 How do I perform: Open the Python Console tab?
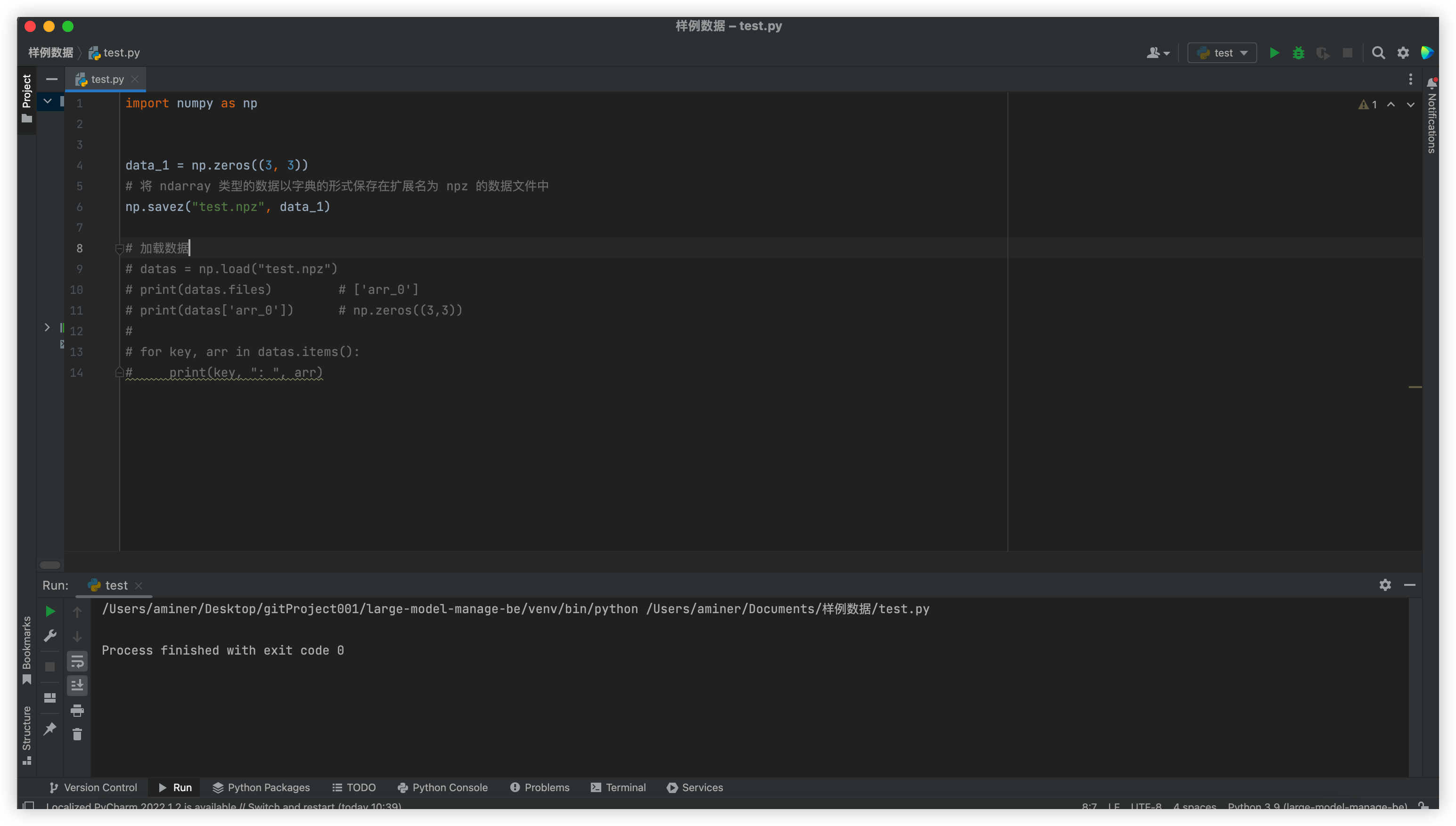point(443,787)
